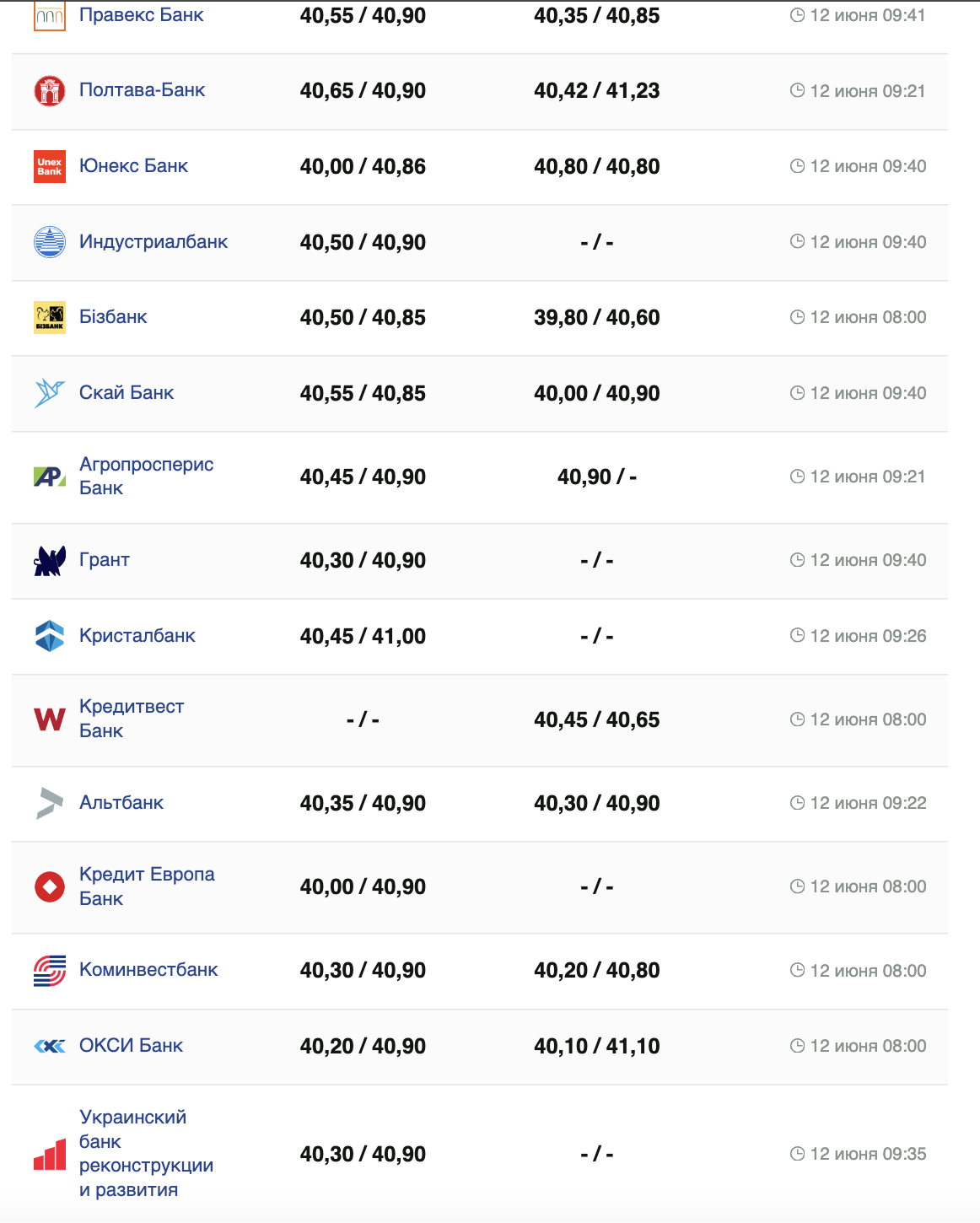Click the Кристалбанк blue crystal logo

(x=50, y=636)
